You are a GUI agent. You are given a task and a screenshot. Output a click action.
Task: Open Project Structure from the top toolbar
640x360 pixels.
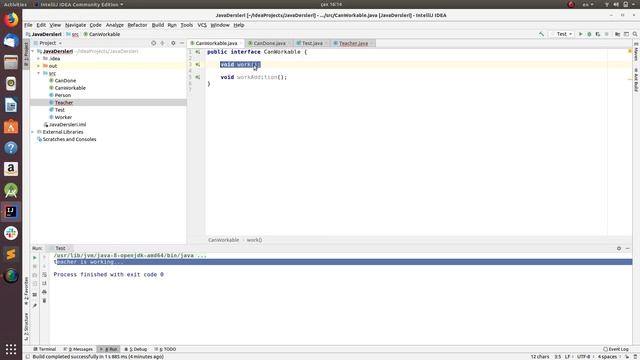618,34
